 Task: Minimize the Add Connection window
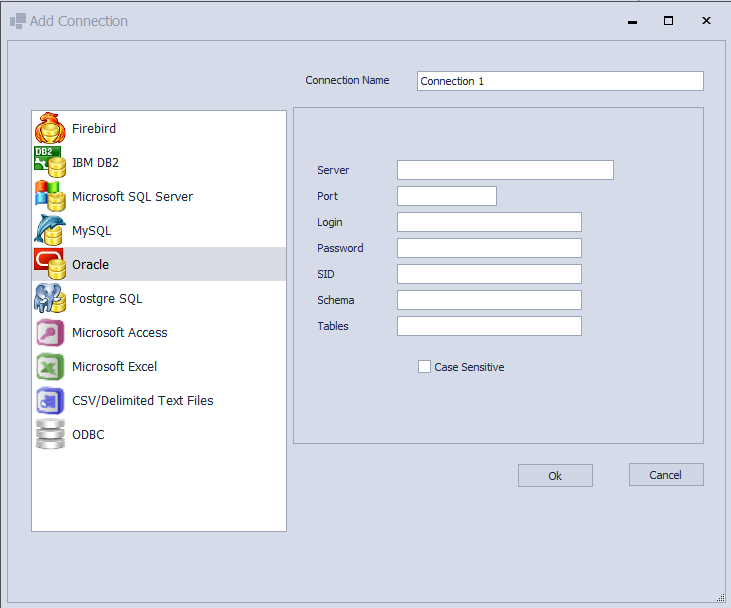click(x=632, y=21)
